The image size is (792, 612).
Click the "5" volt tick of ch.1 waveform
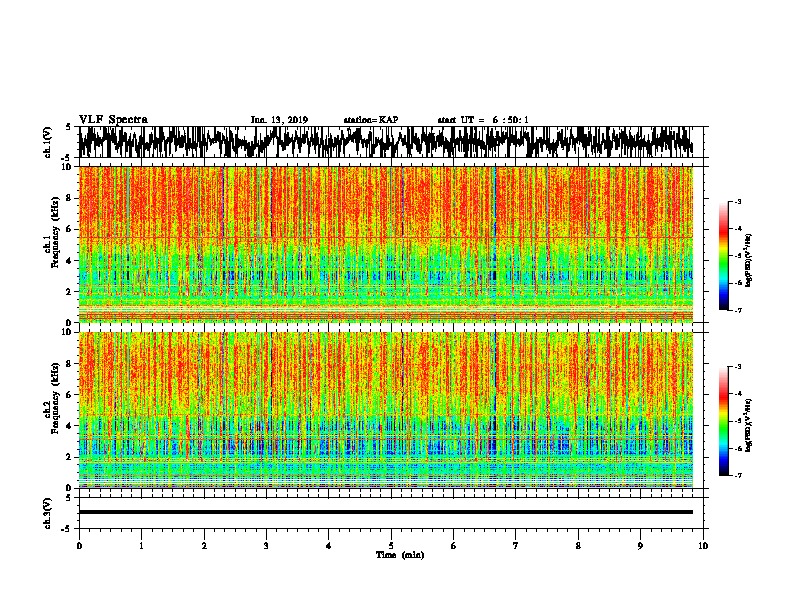[68, 127]
